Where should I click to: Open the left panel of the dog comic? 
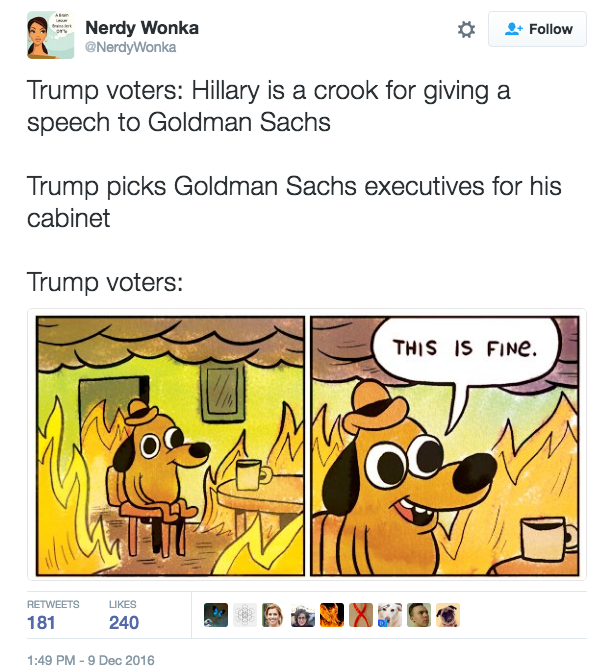point(170,446)
